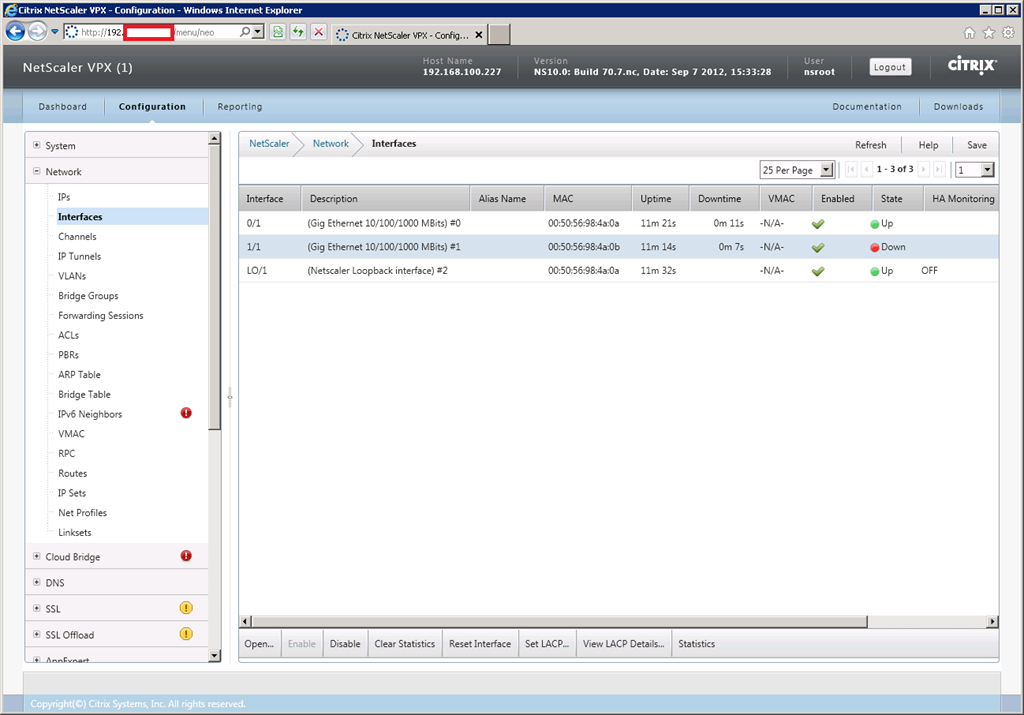Switch to the Dashboard tab
1024x715 pixels.
(62, 107)
